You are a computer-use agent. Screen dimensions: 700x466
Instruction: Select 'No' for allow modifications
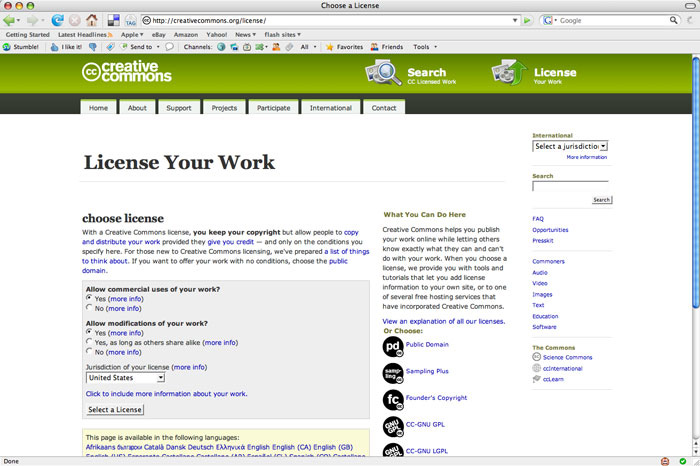point(89,352)
